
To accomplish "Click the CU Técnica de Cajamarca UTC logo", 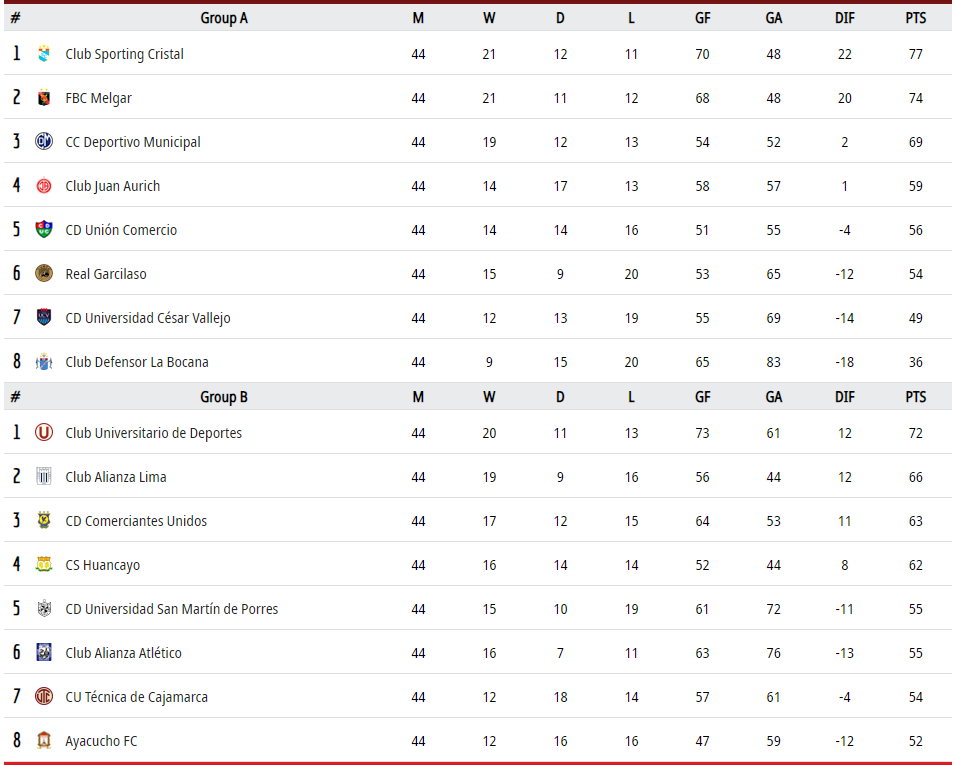I will coord(44,696).
